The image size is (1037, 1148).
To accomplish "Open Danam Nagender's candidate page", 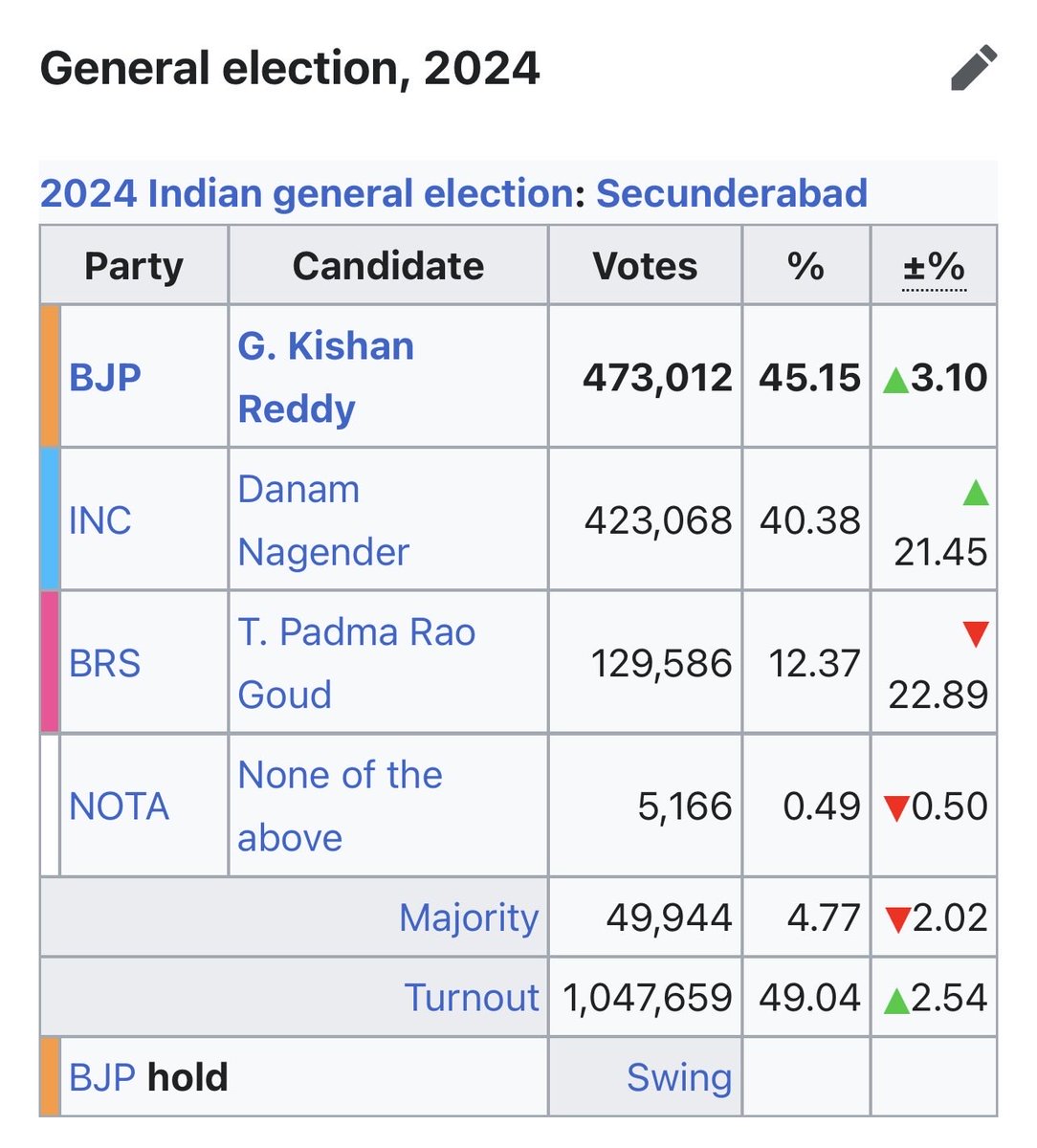I will point(323,520).
